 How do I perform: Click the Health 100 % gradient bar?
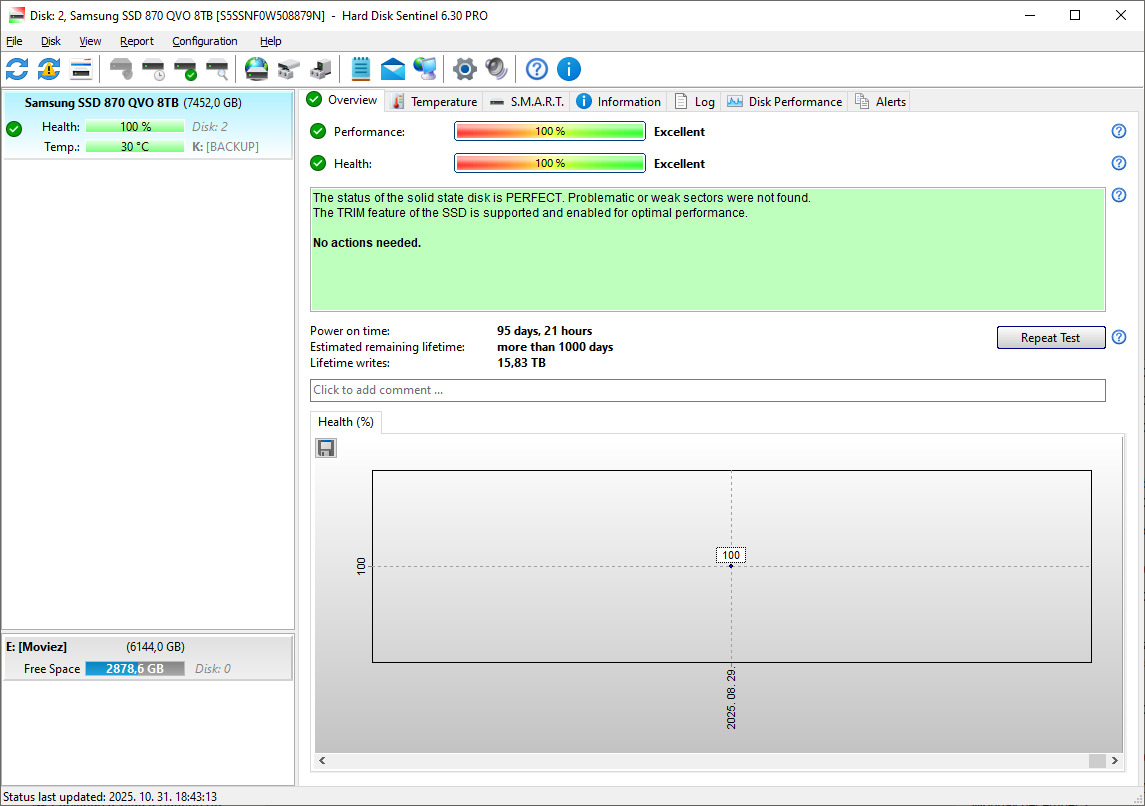pyautogui.click(x=550, y=164)
